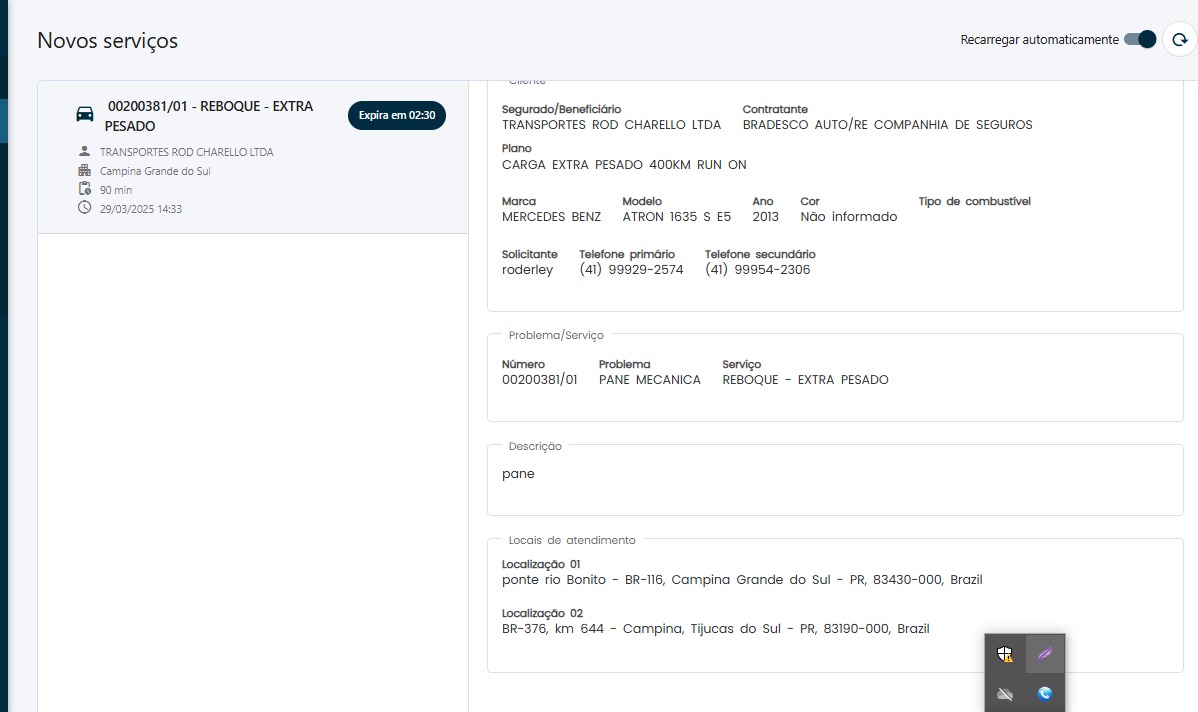Select service value REBOQUE - EXTRA PESADO
The image size is (1198, 712).
[x=805, y=380]
